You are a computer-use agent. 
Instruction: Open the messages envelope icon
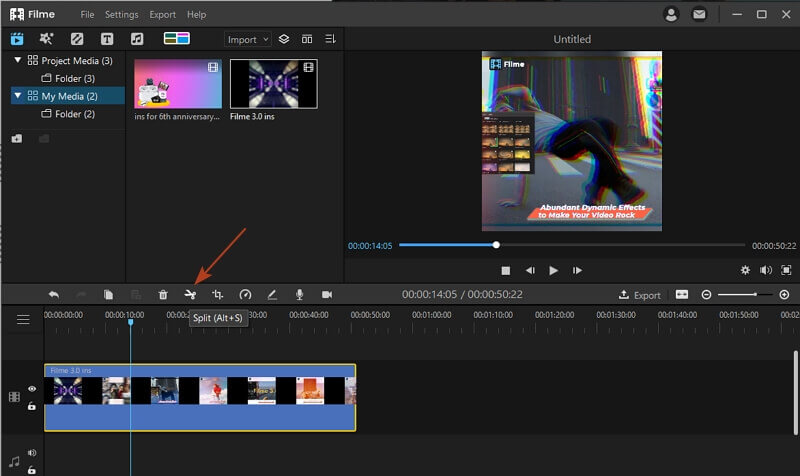(699, 14)
